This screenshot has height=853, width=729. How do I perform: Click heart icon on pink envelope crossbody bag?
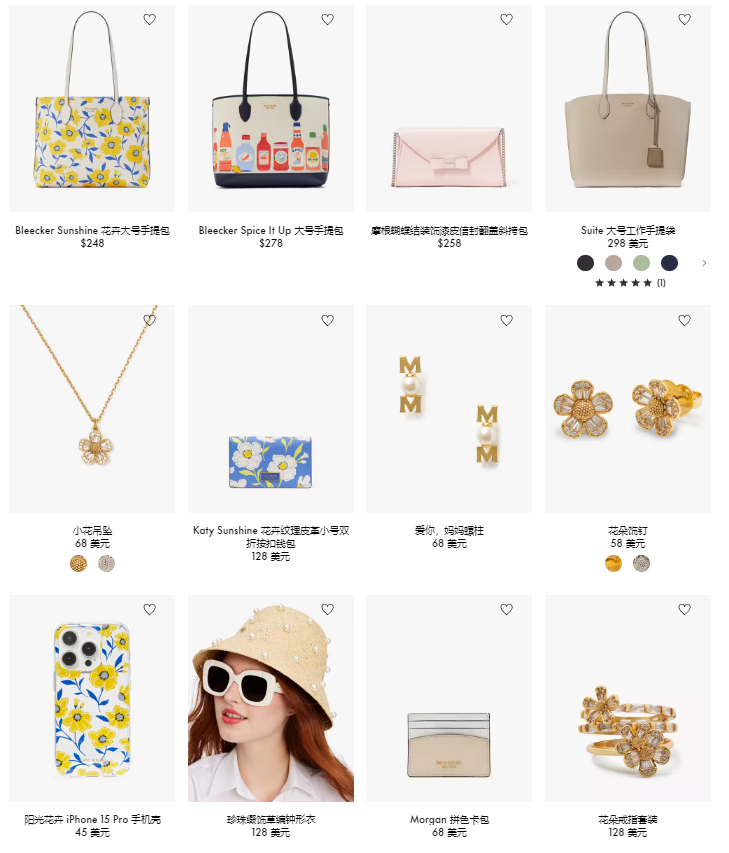tap(506, 20)
